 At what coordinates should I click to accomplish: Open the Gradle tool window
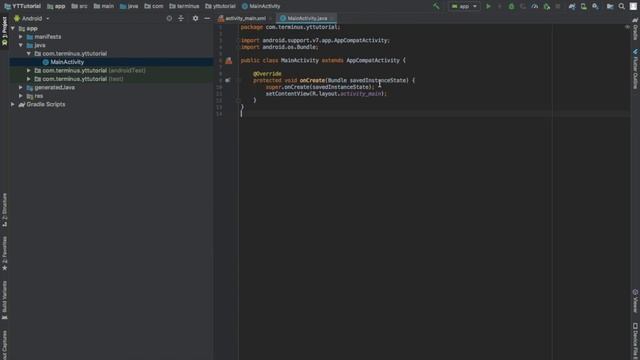pos(635,29)
